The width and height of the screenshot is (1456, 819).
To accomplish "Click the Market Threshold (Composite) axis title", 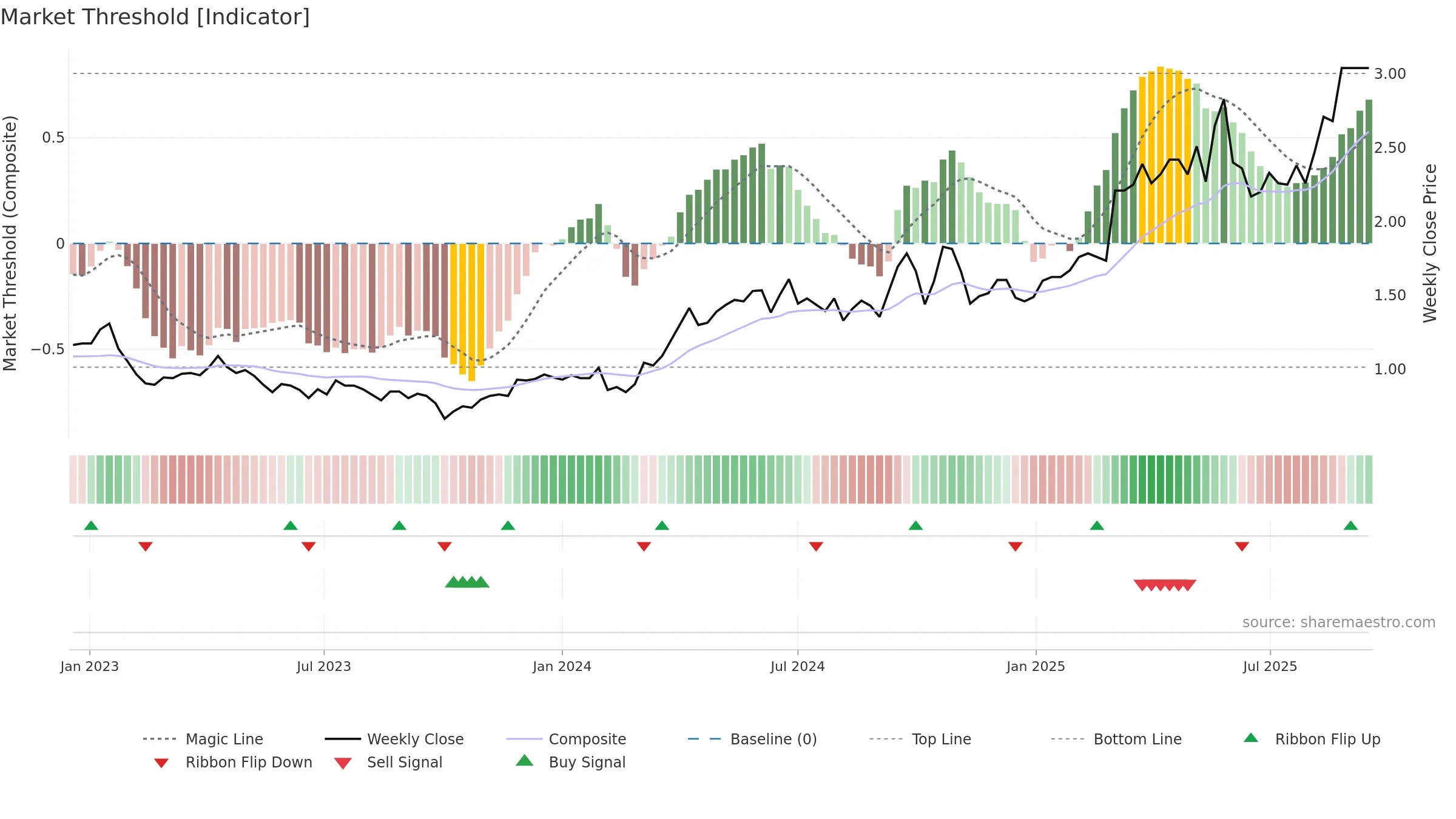I will (10, 243).
